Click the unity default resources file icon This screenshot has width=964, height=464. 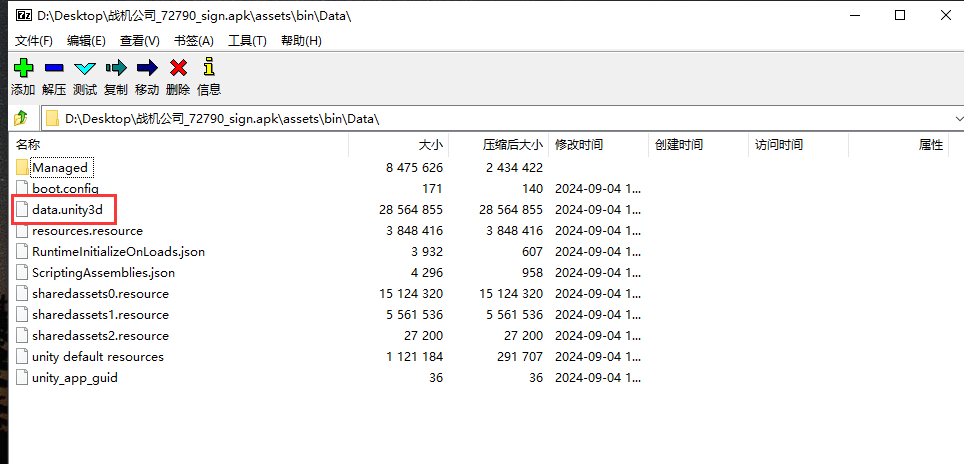click(x=22, y=356)
